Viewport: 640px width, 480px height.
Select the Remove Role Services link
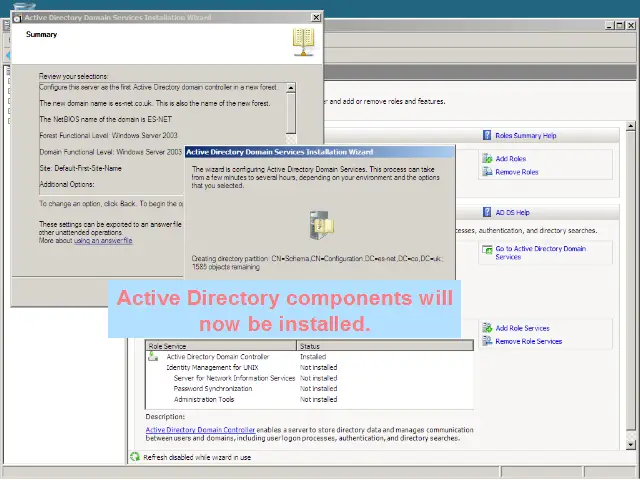tap(528, 341)
